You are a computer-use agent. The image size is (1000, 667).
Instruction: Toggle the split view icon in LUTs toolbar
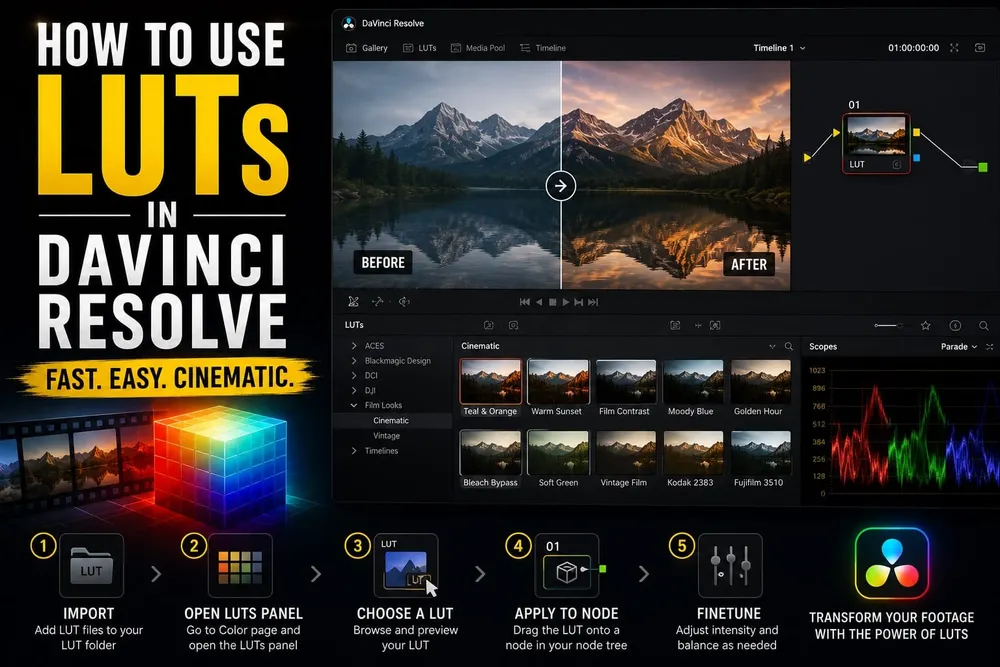698,325
